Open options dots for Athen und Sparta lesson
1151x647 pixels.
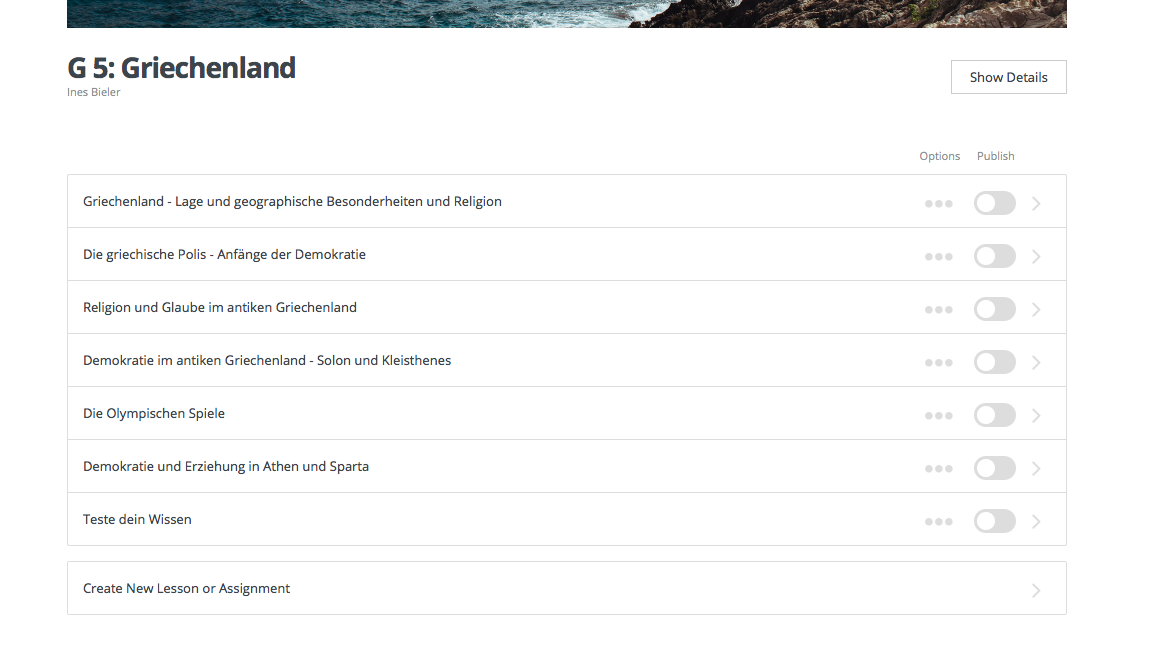(938, 469)
